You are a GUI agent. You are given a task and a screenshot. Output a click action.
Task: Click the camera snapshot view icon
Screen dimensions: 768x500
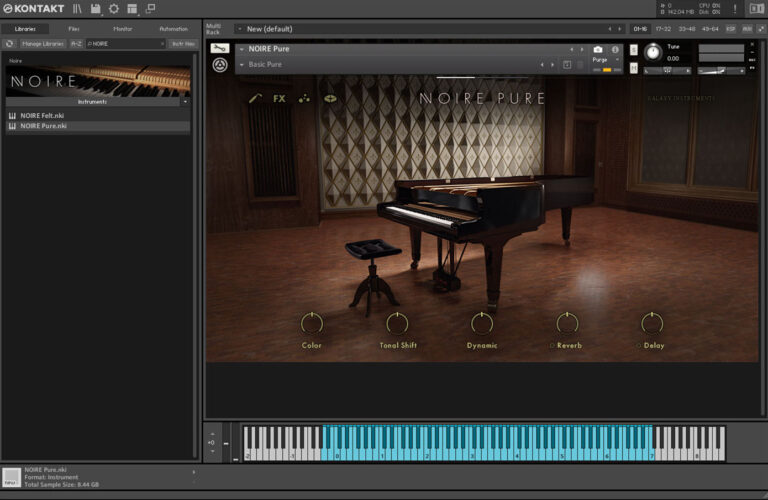click(598, 49)
